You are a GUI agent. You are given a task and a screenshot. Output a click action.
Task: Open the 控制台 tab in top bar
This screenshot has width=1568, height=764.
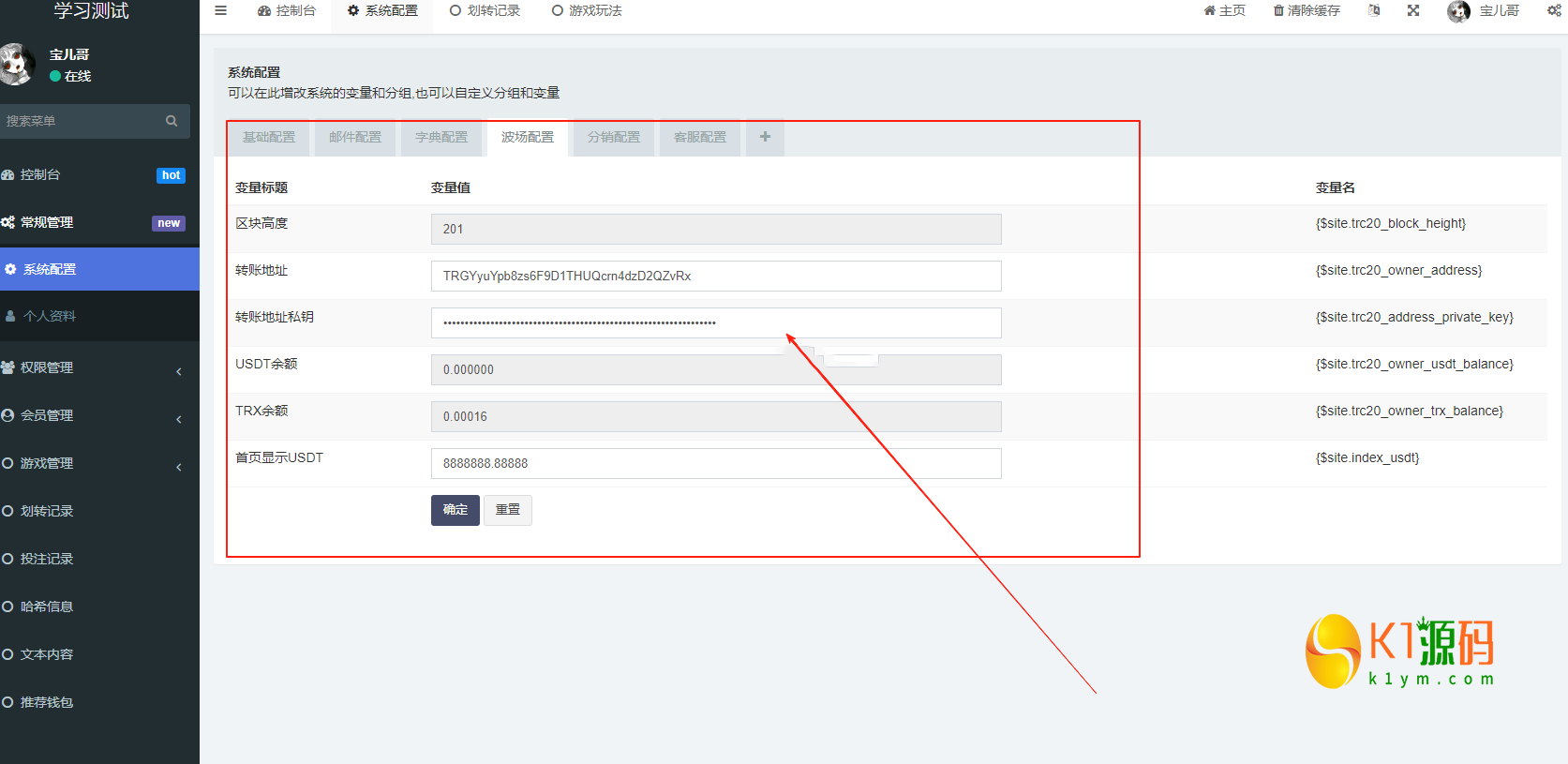tap(287, 11)
